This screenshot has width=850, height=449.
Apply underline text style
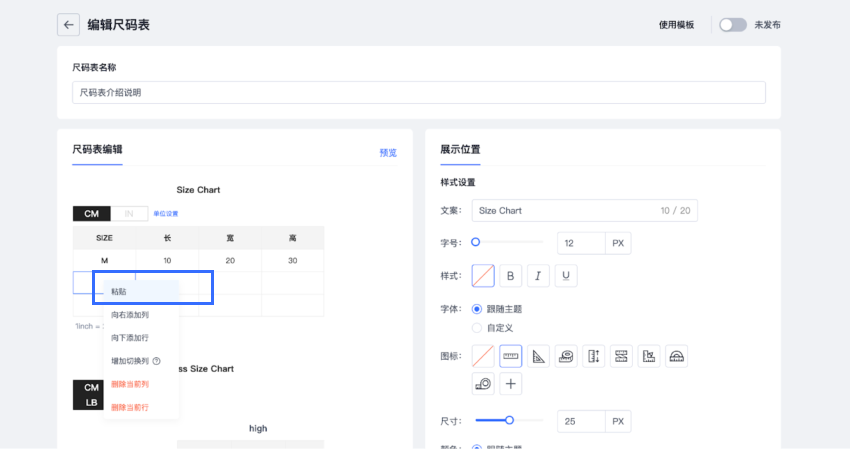pos(566,276)
